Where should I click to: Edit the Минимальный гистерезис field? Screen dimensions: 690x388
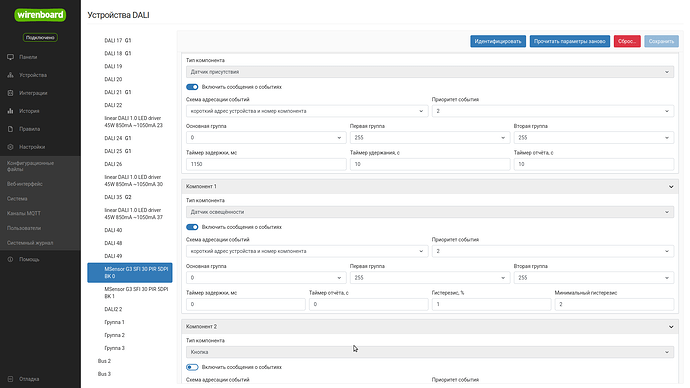point(614,304)
